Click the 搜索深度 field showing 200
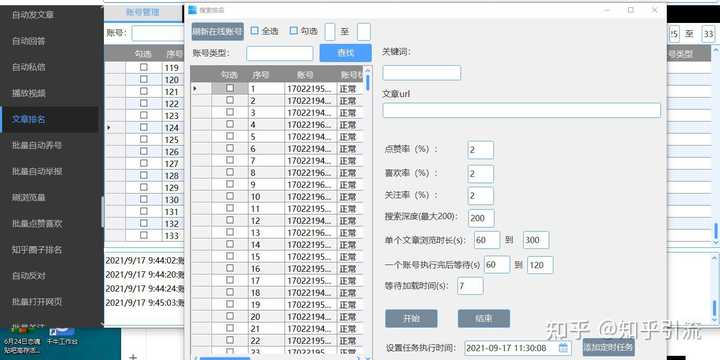720x360 pixels. coord(481,218)
